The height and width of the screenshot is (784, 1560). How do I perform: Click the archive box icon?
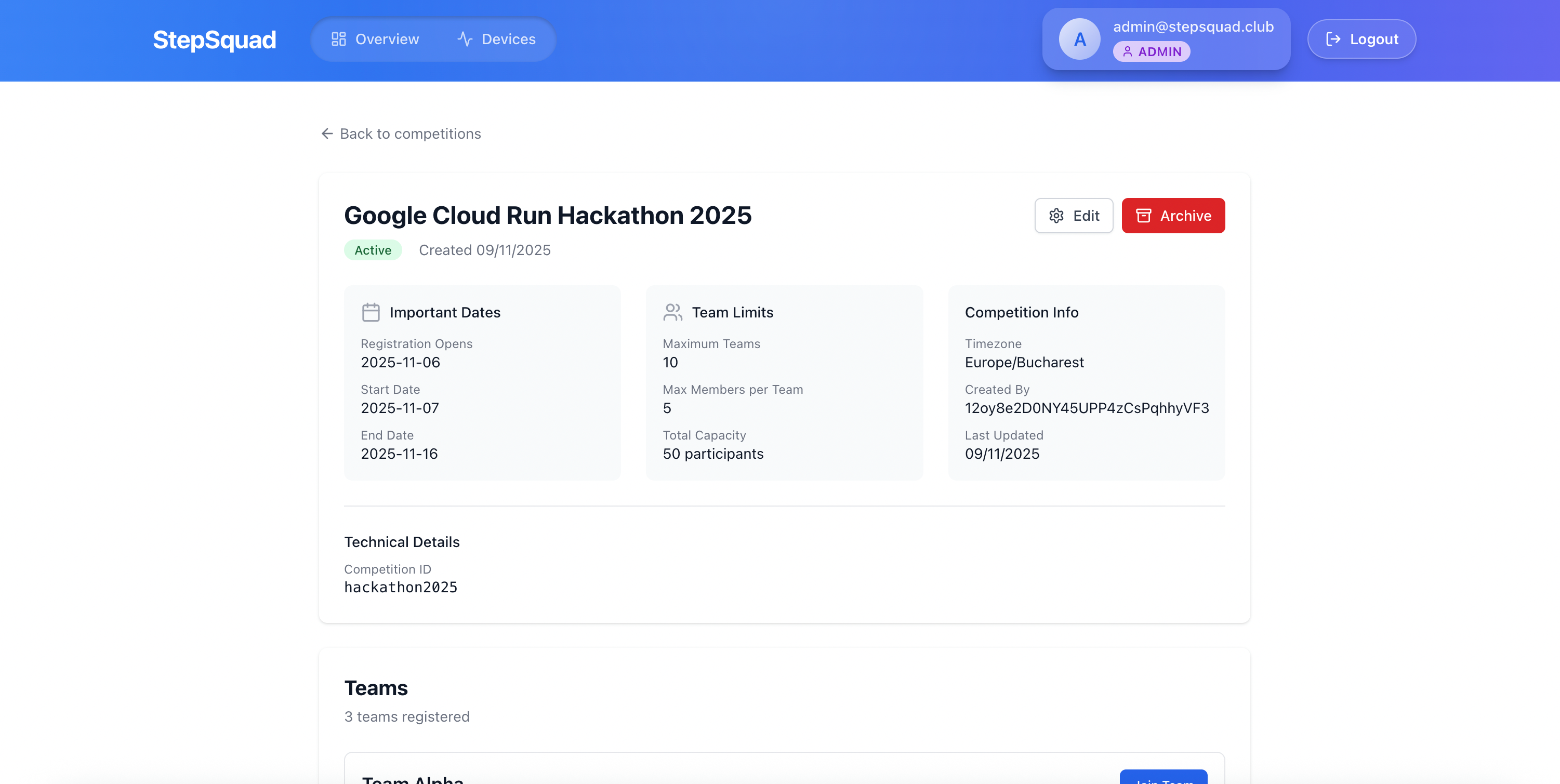click(1143, 216)
